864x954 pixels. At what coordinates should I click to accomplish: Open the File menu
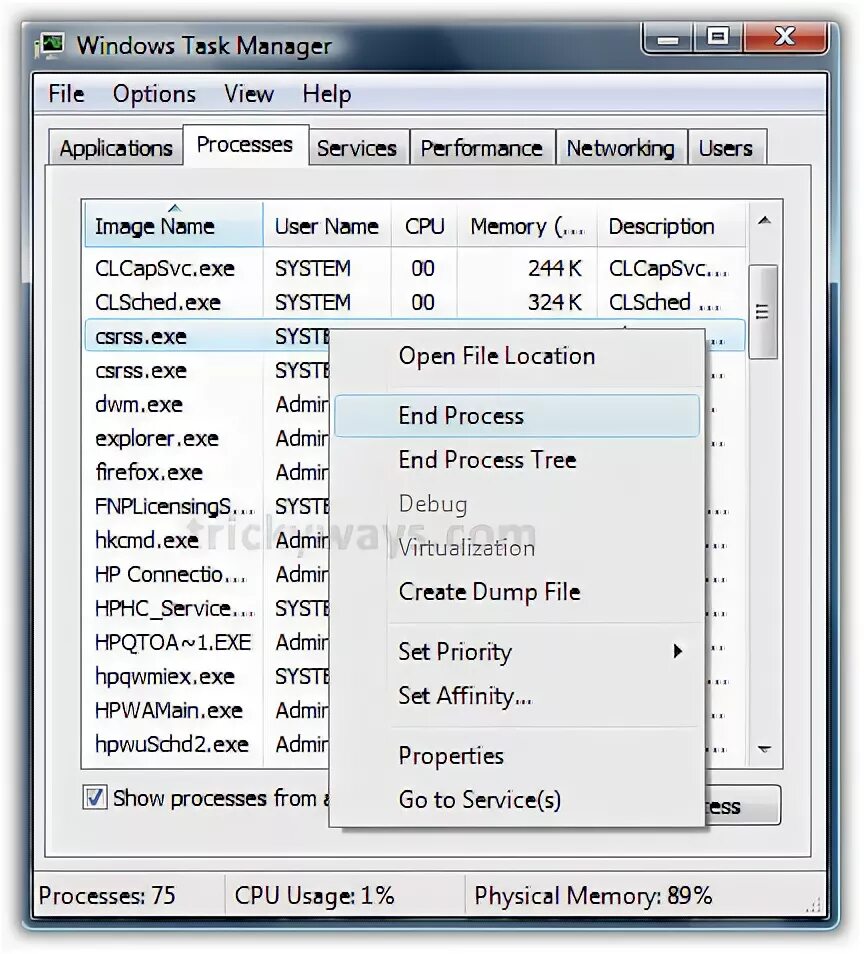pyautogui.click(x=66, y=94)
